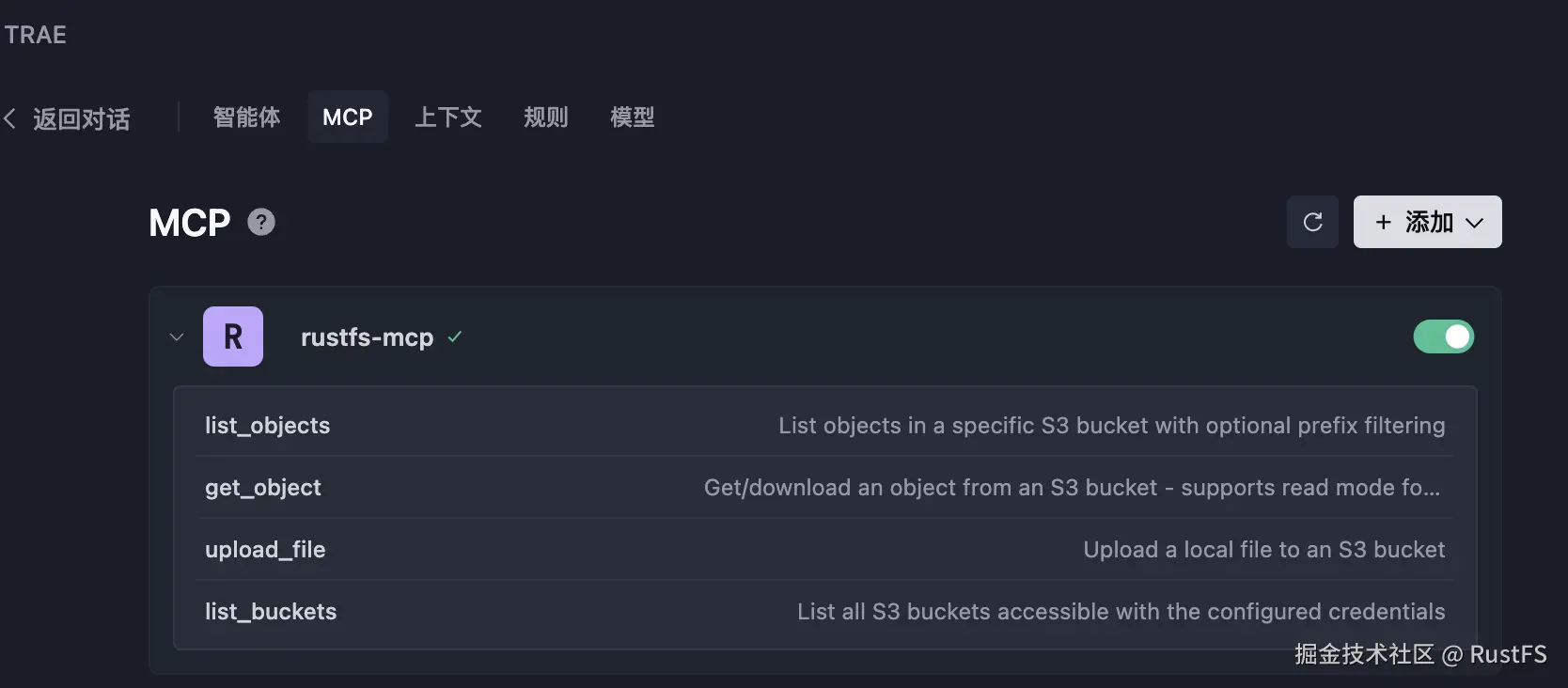This screenshot has width=1568, height=688.
Task: Click the back arrow next to 返回对话
Action: [x=10, y=118]
